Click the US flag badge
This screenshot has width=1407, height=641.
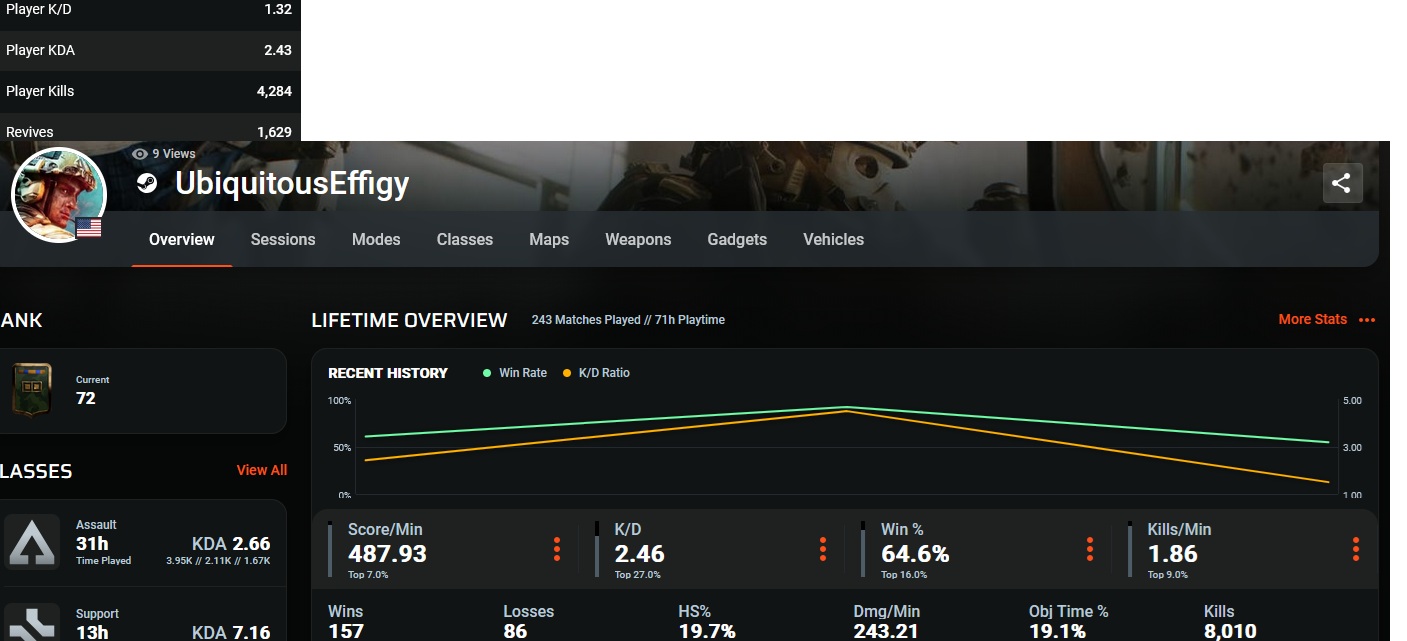89,228
